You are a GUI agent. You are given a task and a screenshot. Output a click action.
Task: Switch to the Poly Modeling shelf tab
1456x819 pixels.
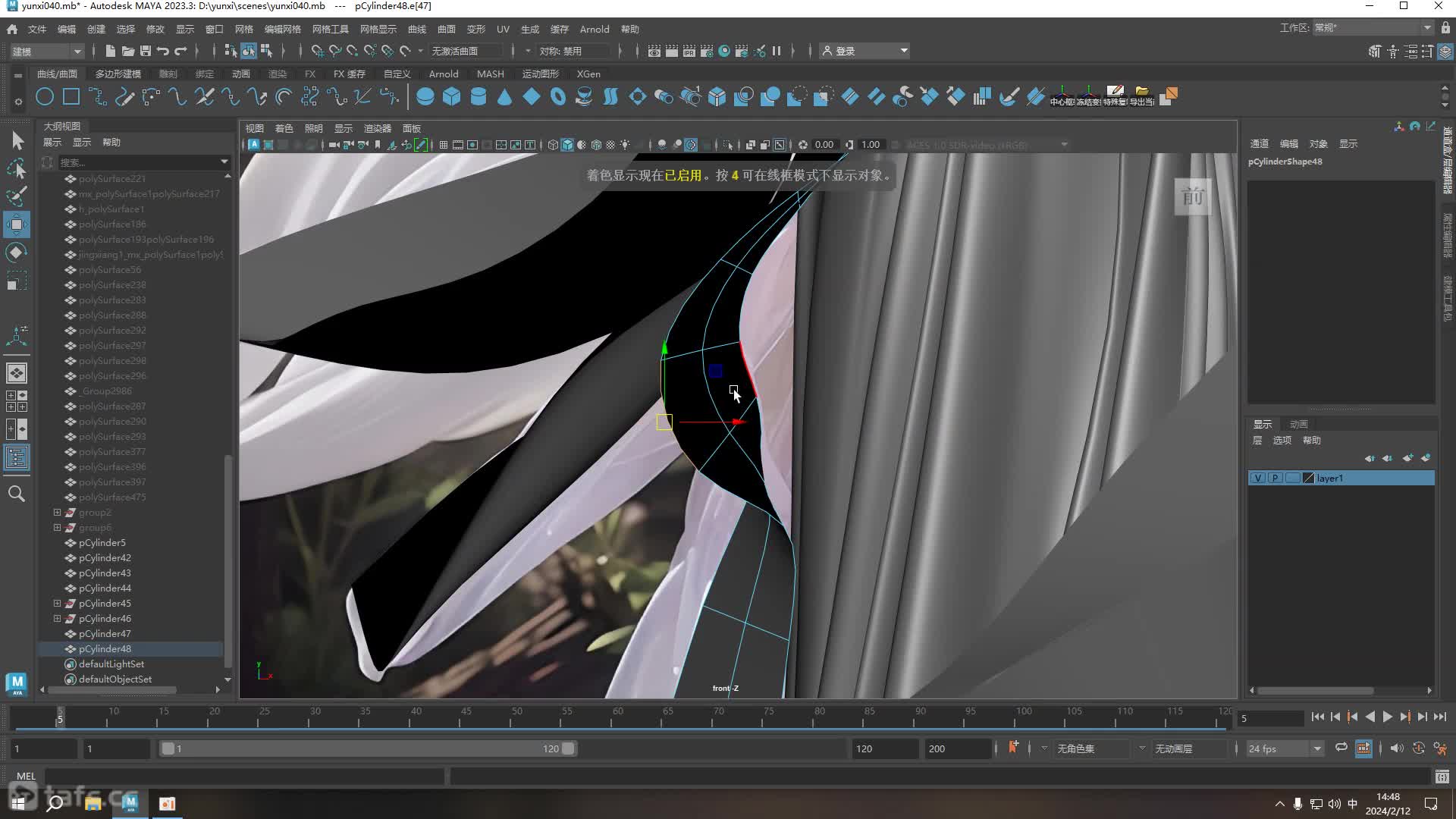[x=118, y=74]
